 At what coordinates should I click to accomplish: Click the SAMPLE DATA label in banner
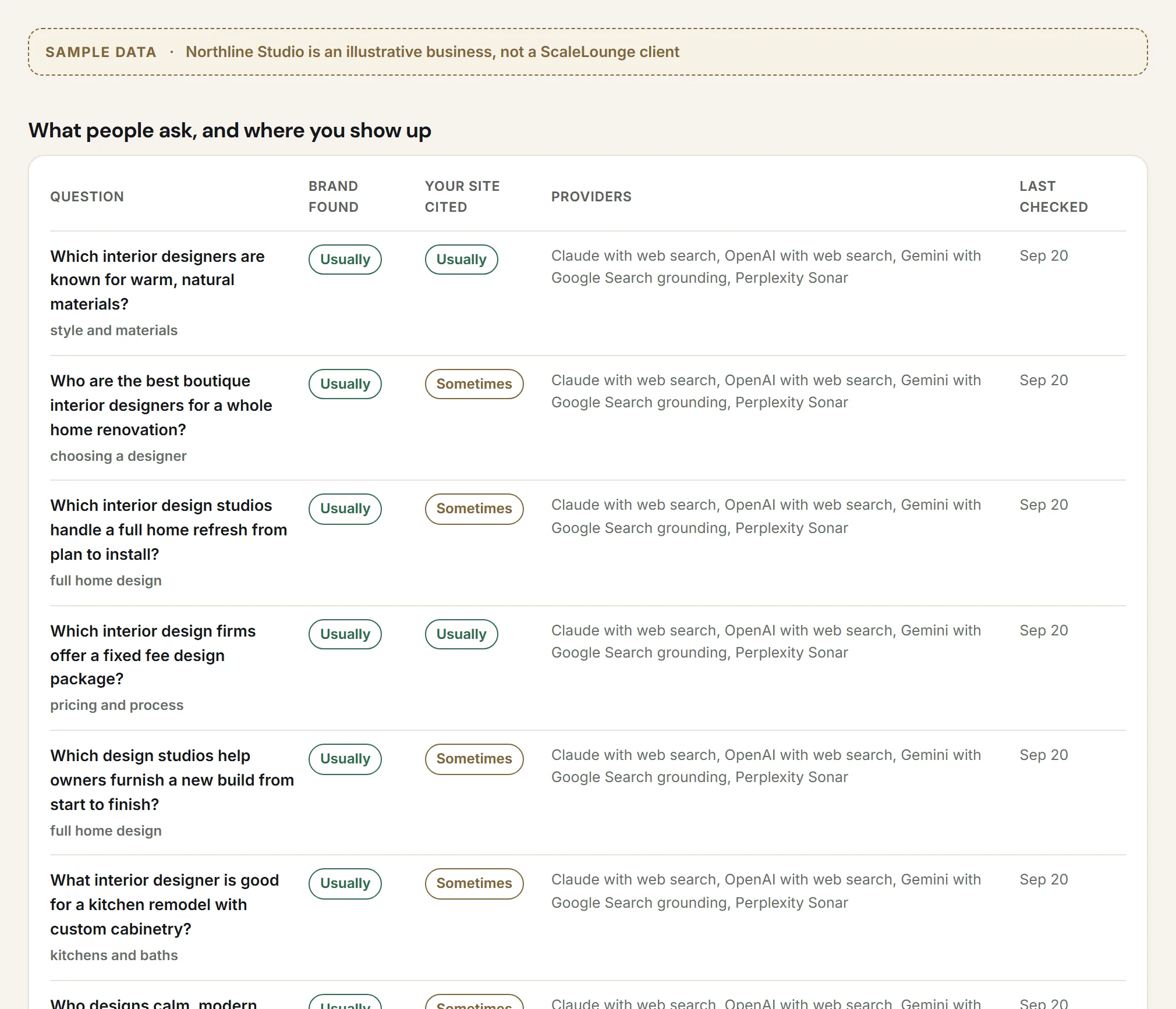pyautogui.click(x=101, y=52)
